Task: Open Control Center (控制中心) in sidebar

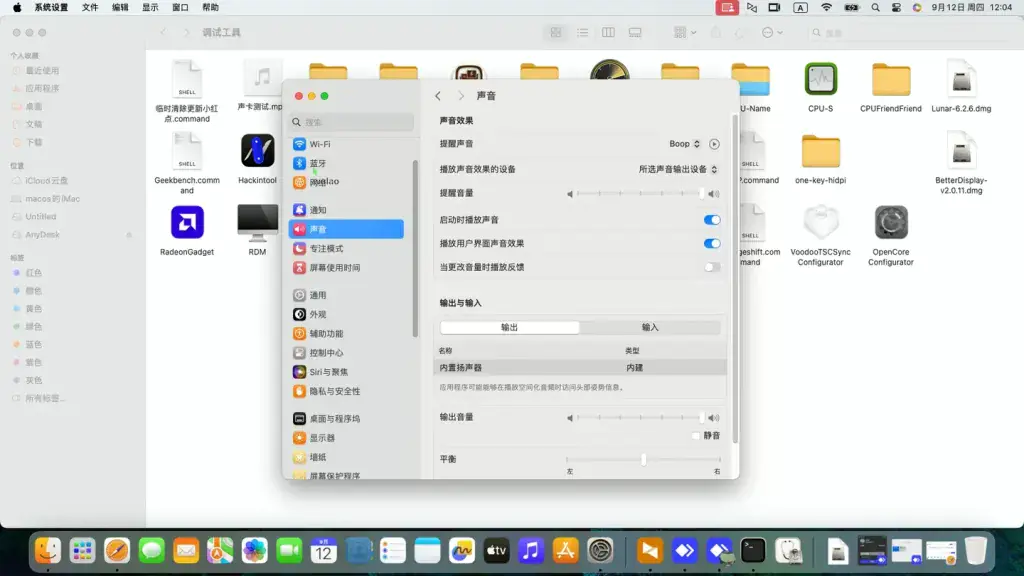Action: coord(345,353)
